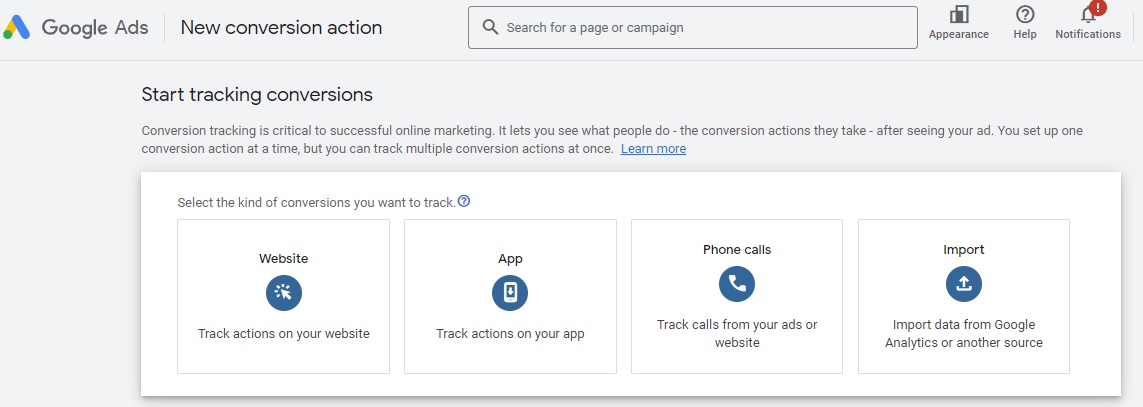
Task: Choose 'Track actions on your website' option
Action: tap(283, 334)
